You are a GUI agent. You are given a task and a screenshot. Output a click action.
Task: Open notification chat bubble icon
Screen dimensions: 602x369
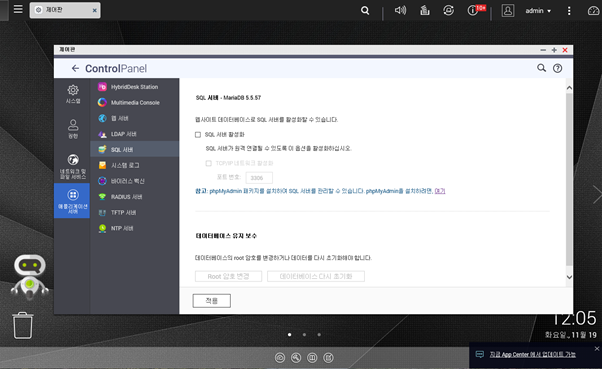[x=480, y=354]
